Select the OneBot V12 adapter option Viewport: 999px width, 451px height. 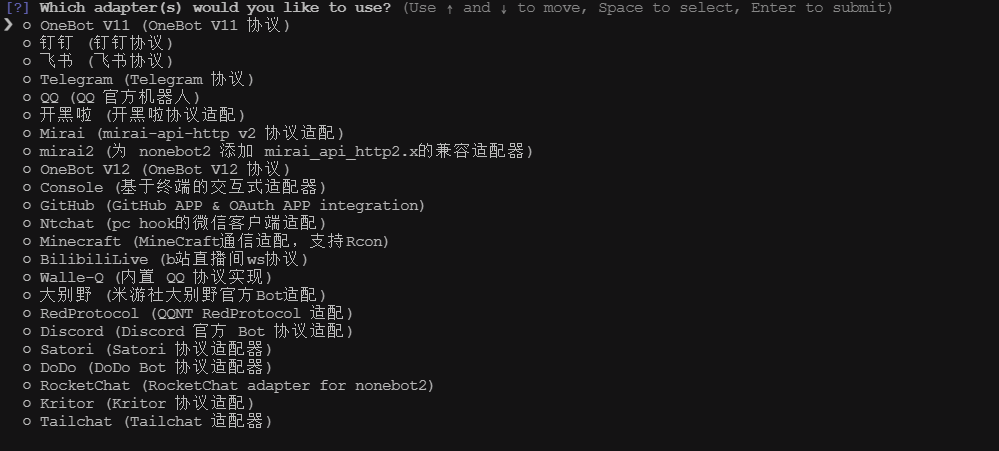(156, 169)
